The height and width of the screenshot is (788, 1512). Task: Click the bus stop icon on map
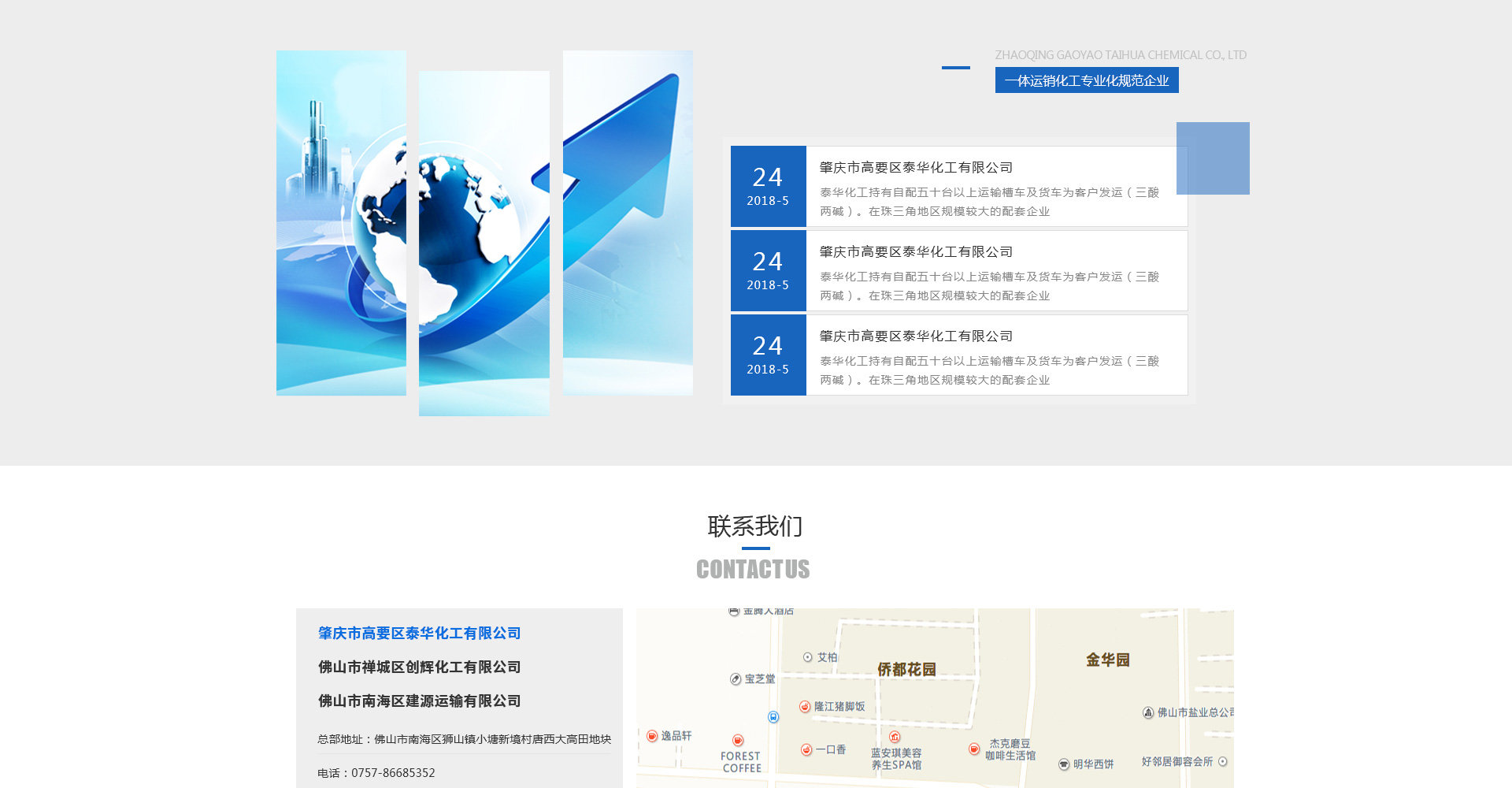click(x=773, y=717)
